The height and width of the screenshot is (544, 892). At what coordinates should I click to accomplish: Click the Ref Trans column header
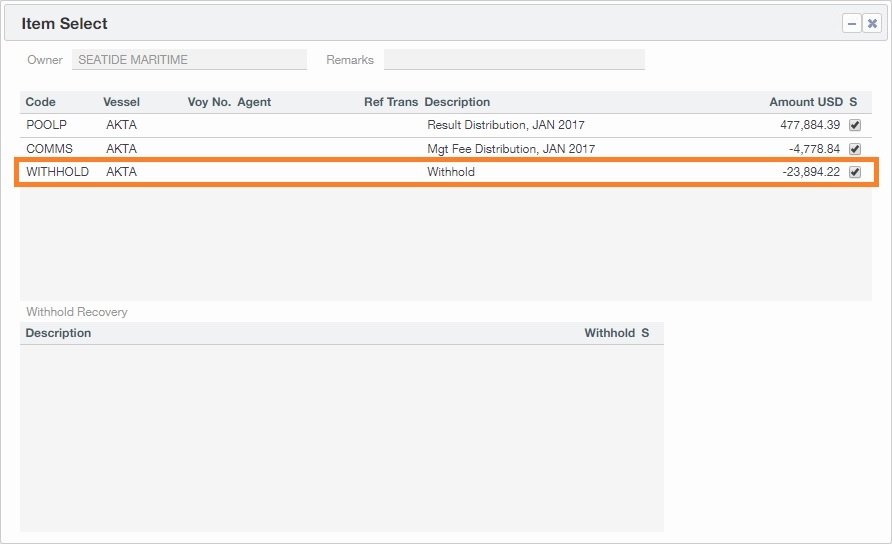[x=391, y=102]
